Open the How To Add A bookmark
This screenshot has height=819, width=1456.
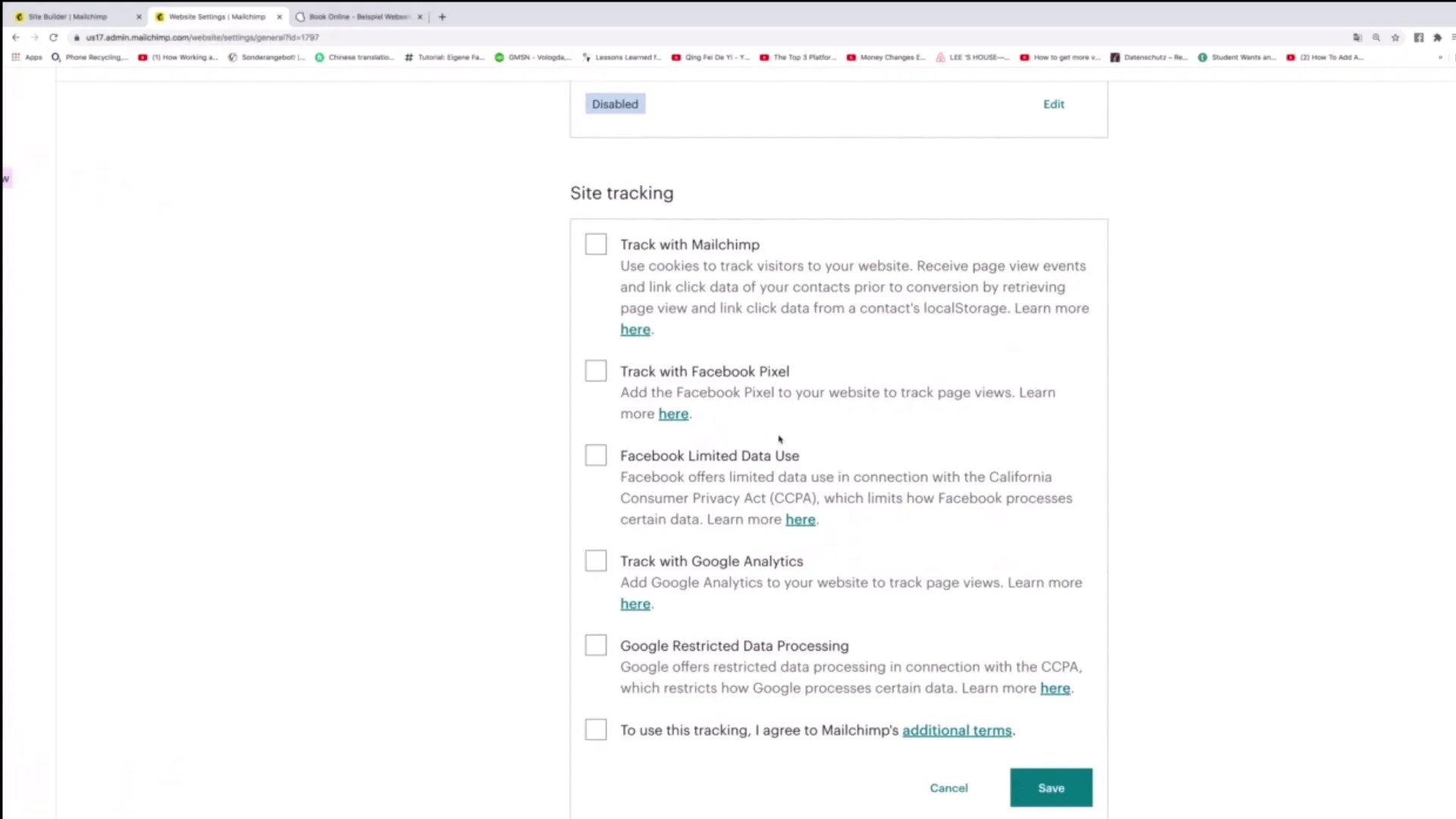coord(1325,57)
